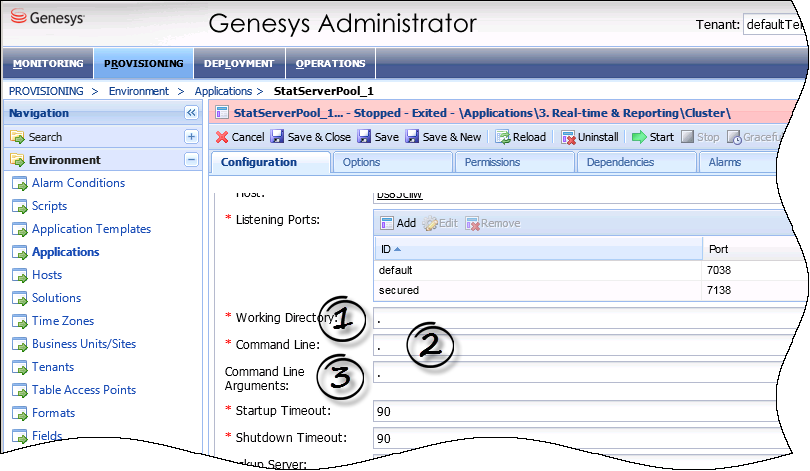Open the DEPLOYMENT menu tab
This screenshot has width=810, height=471.
(x=238, y=63)
